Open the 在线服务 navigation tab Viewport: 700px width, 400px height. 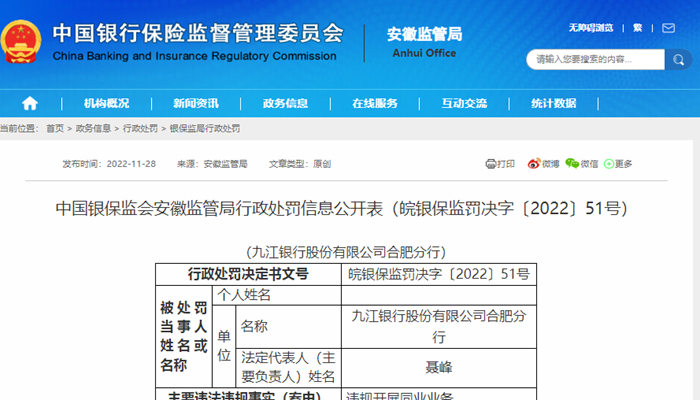(374, 103)
